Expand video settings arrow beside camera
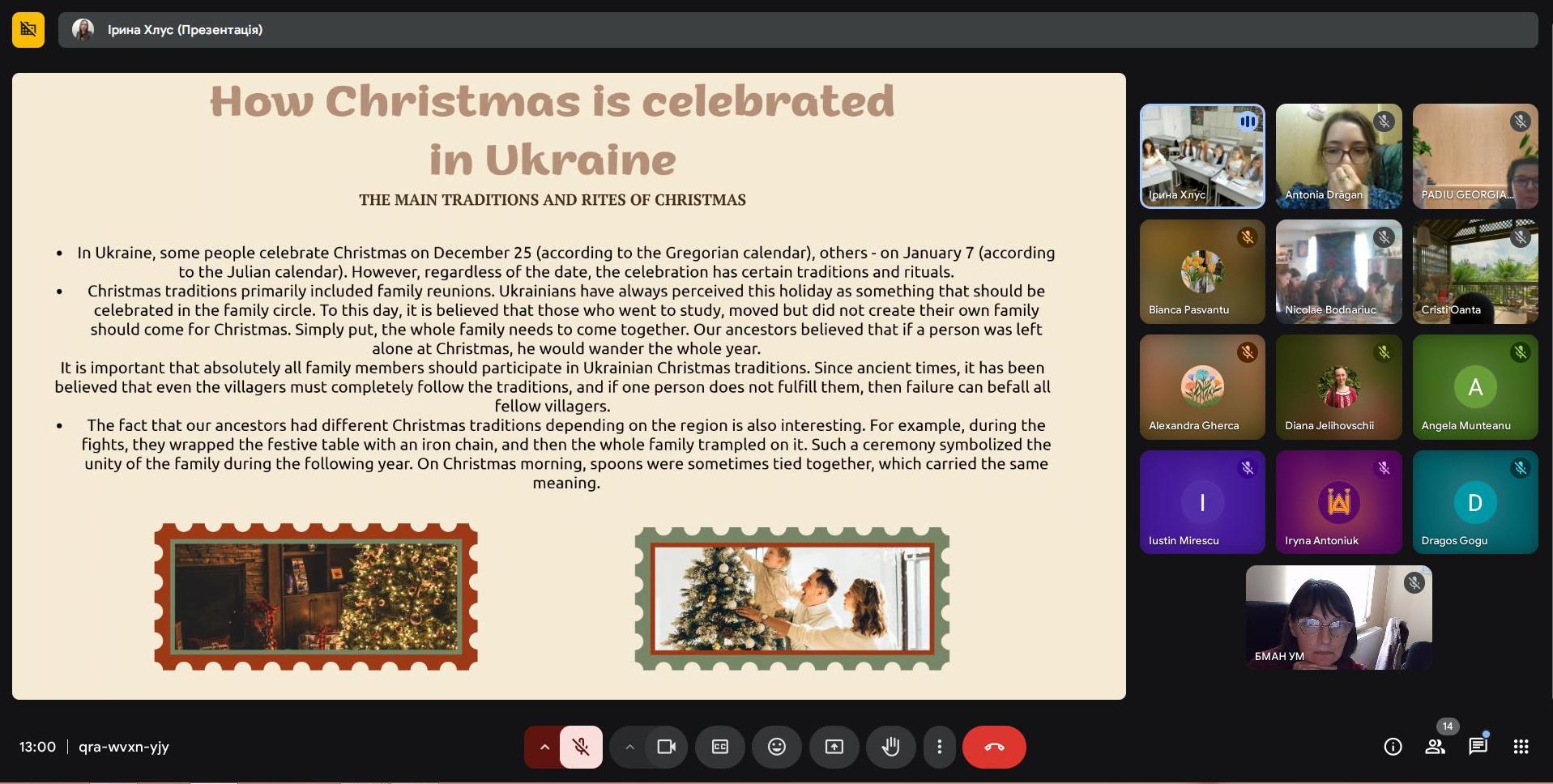Screen dimensions: 1553x784 (629, 747)
